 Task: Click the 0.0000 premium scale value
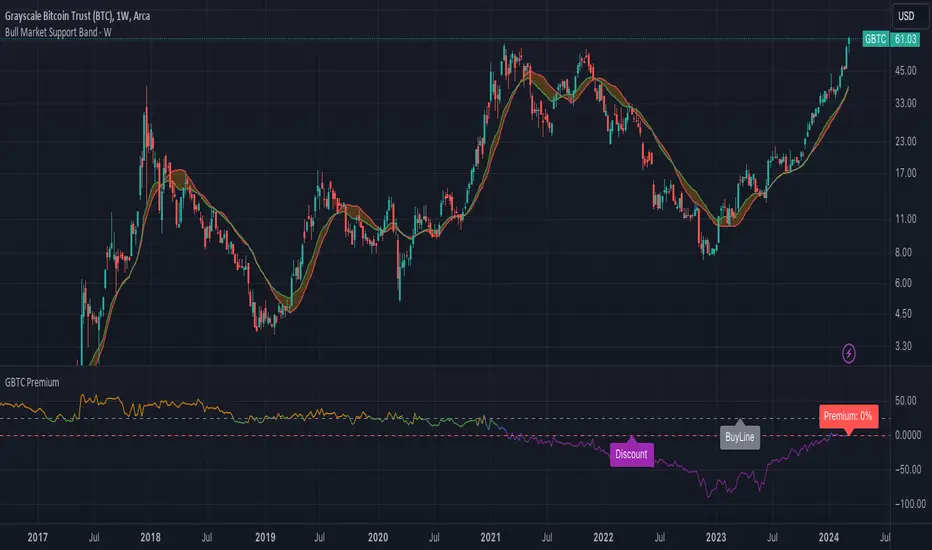(908, 435)
